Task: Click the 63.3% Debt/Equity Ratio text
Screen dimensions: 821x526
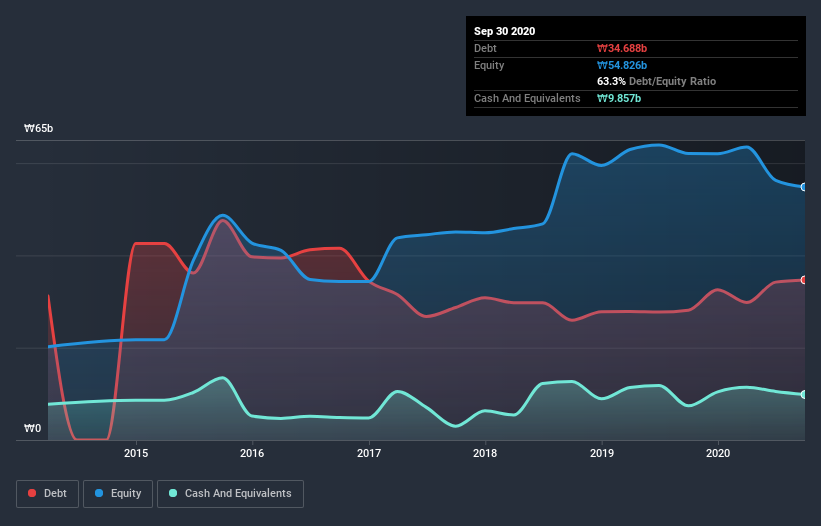Action: click(657, 82)
